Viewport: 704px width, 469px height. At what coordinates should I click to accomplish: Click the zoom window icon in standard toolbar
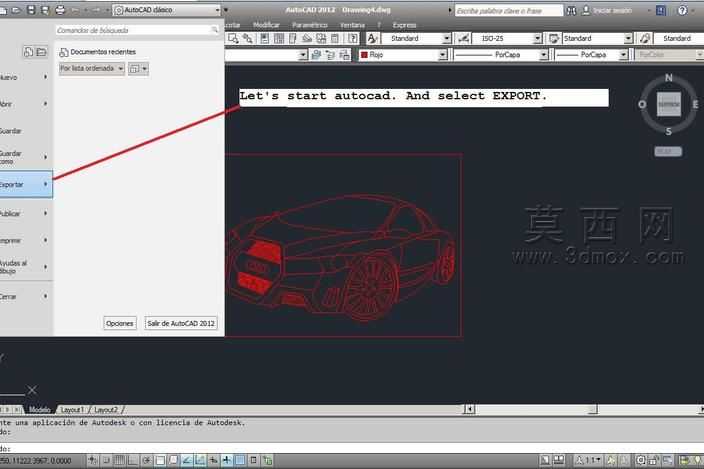[x=233, y=39]
